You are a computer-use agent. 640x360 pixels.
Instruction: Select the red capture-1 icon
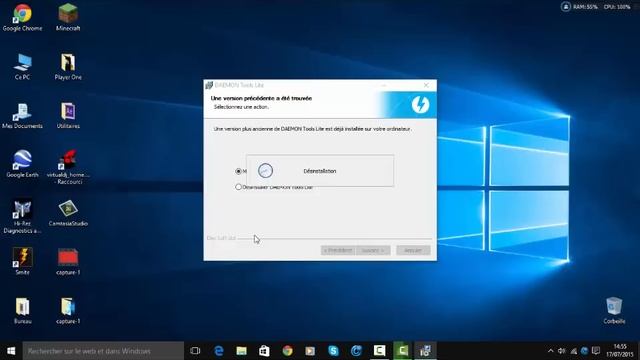(68, 262)
